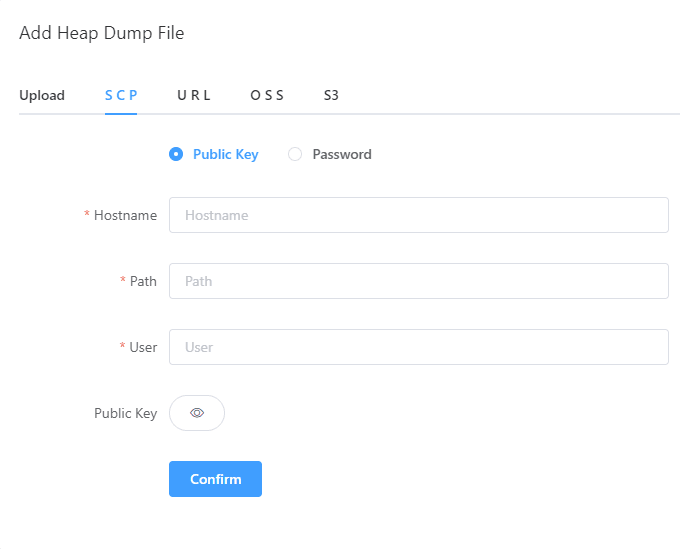Screen dimensions: 680x549
Task: Select the Public Key radio circle
Action: click(176, 154)
